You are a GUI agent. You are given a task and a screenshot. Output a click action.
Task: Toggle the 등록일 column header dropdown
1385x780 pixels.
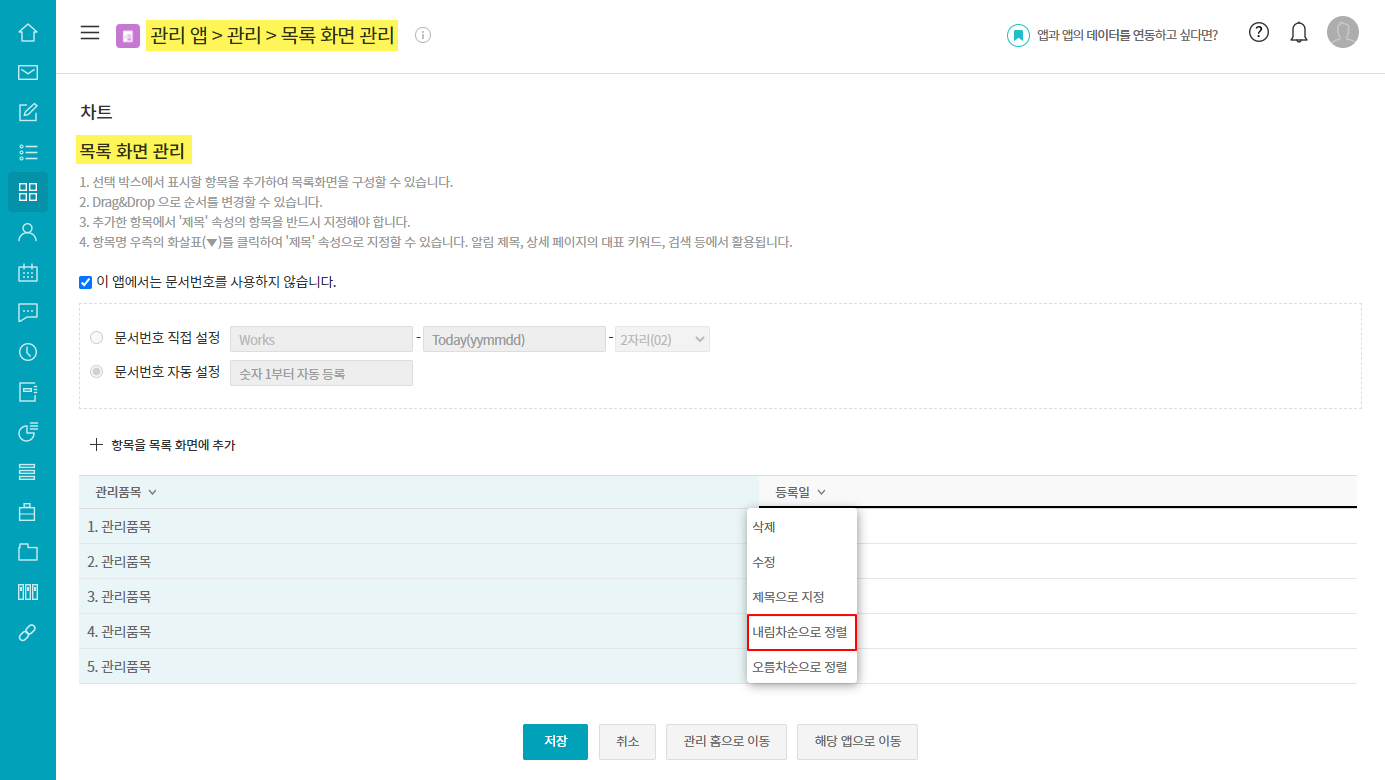tap(821, 492)
